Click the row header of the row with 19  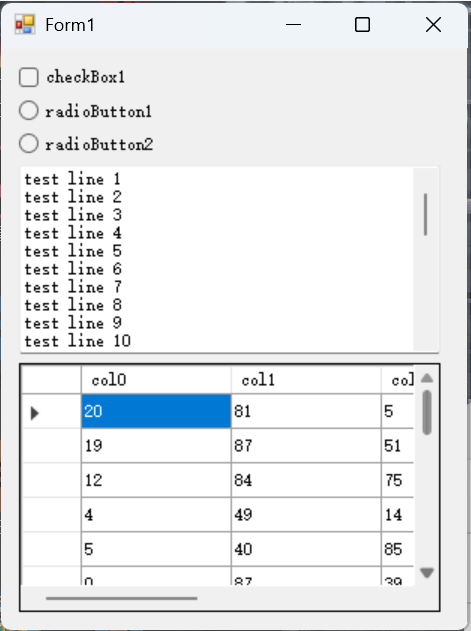[52, 446]
